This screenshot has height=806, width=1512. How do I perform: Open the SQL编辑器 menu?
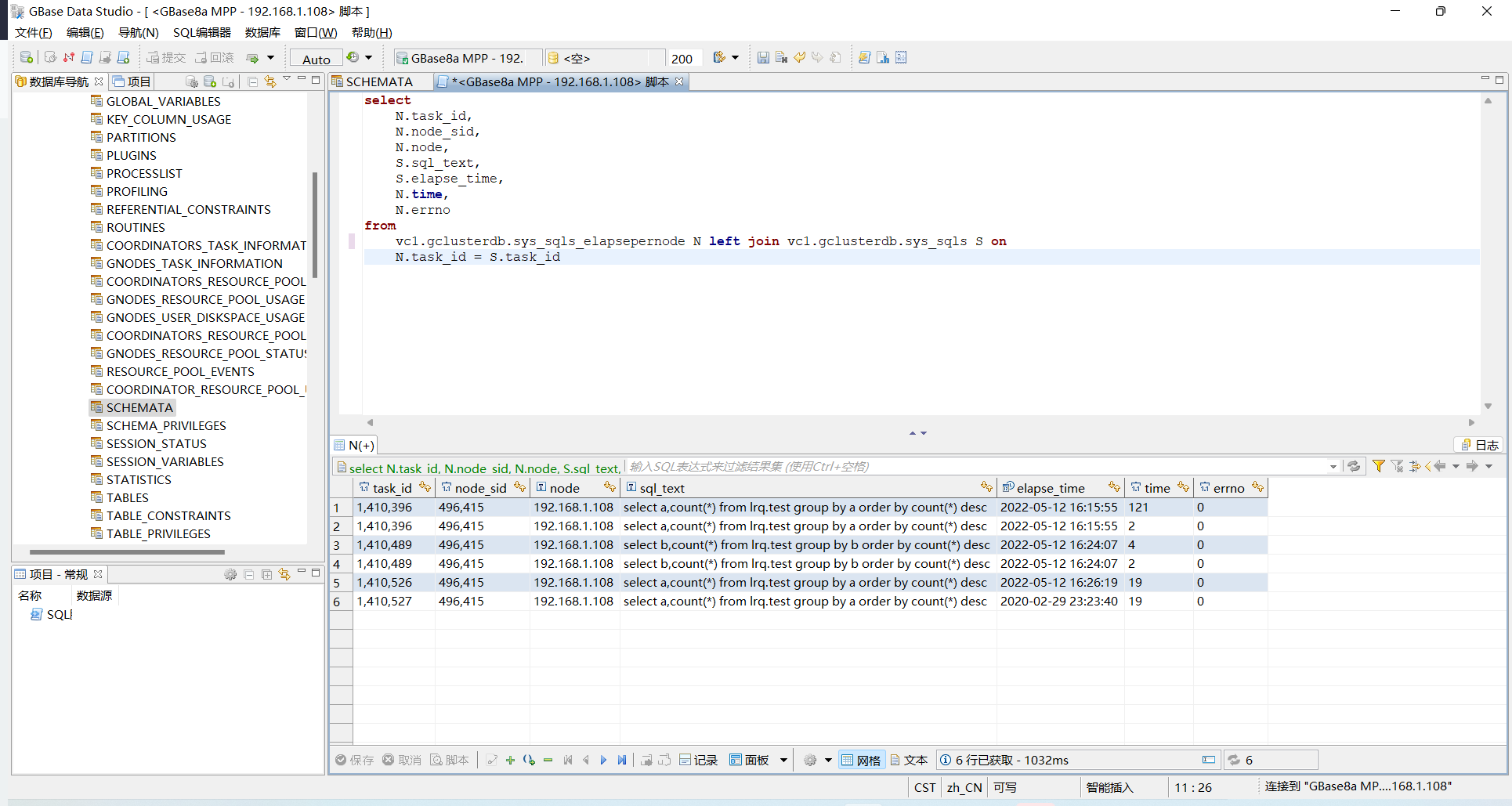click(202, 32)
